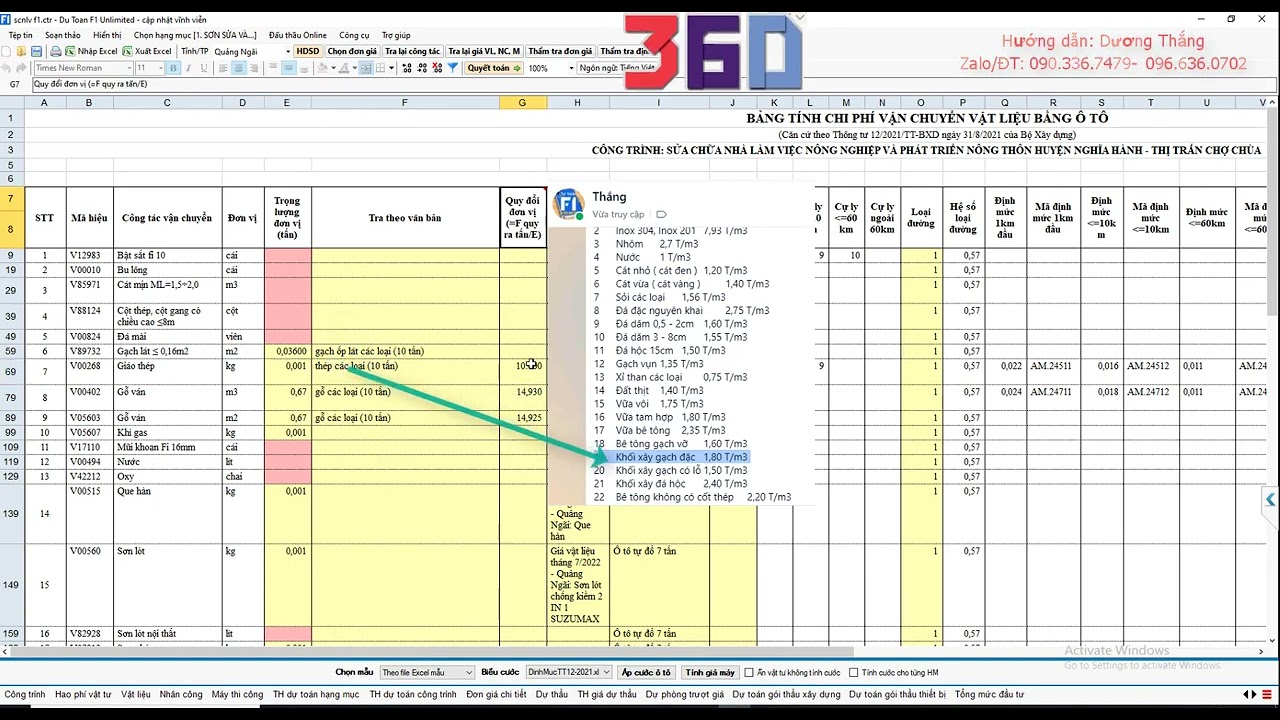Click the merge cells icon
Image resolution: width=1280 pixels, height=720 pixels.
[366, 68]
